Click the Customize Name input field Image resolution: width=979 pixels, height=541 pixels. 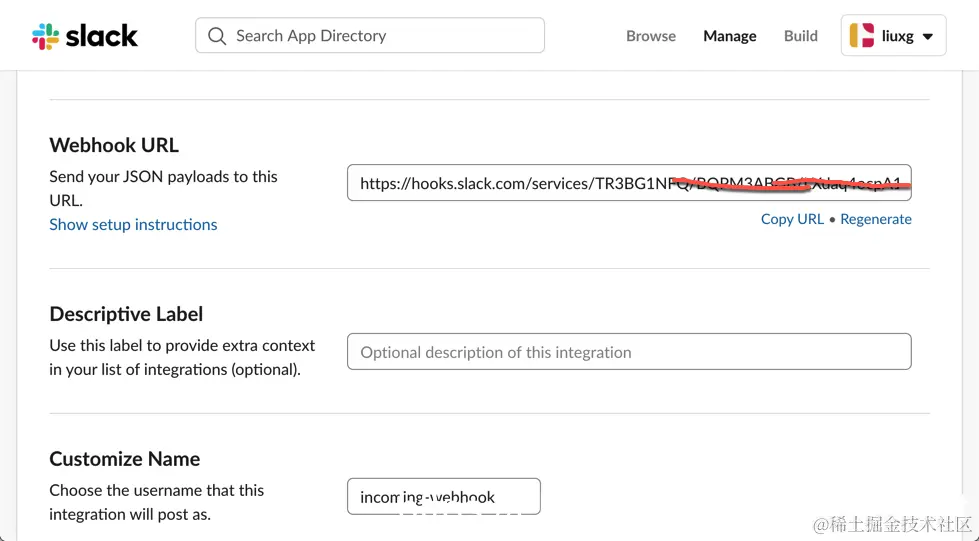(x=444, y=497)
